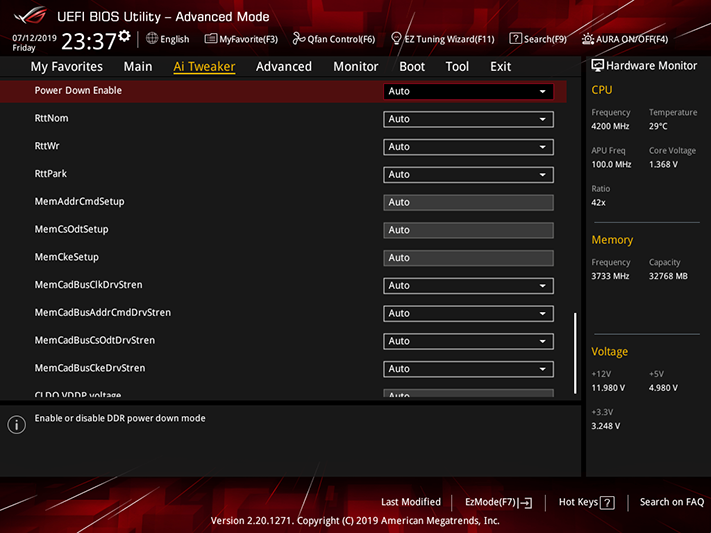
Task: Click the Hot Keys question mark icon
Action: 607,503
